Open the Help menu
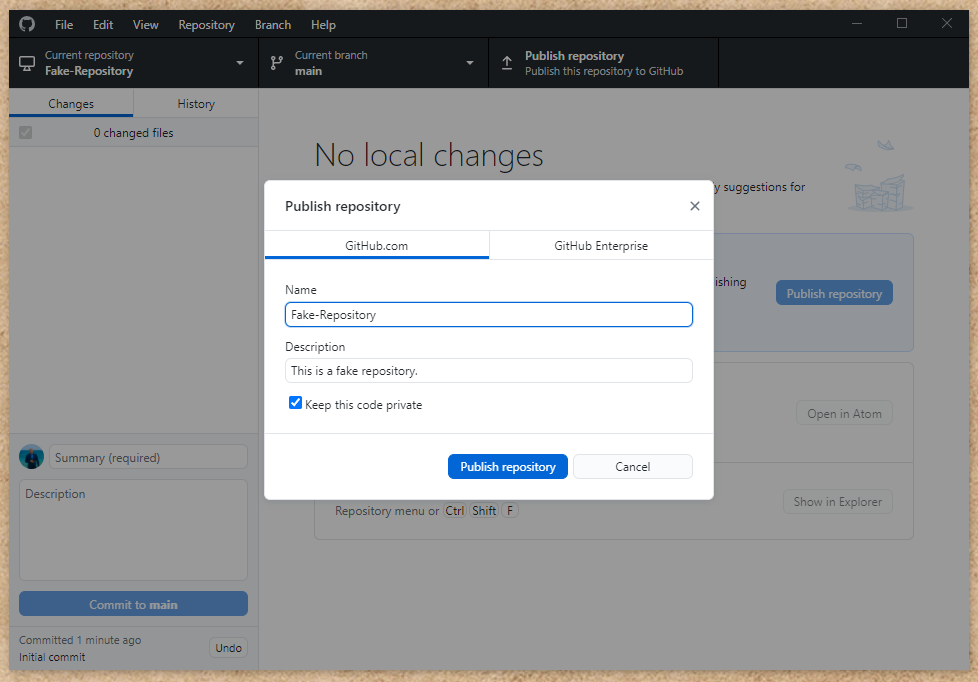 (323, 25)
